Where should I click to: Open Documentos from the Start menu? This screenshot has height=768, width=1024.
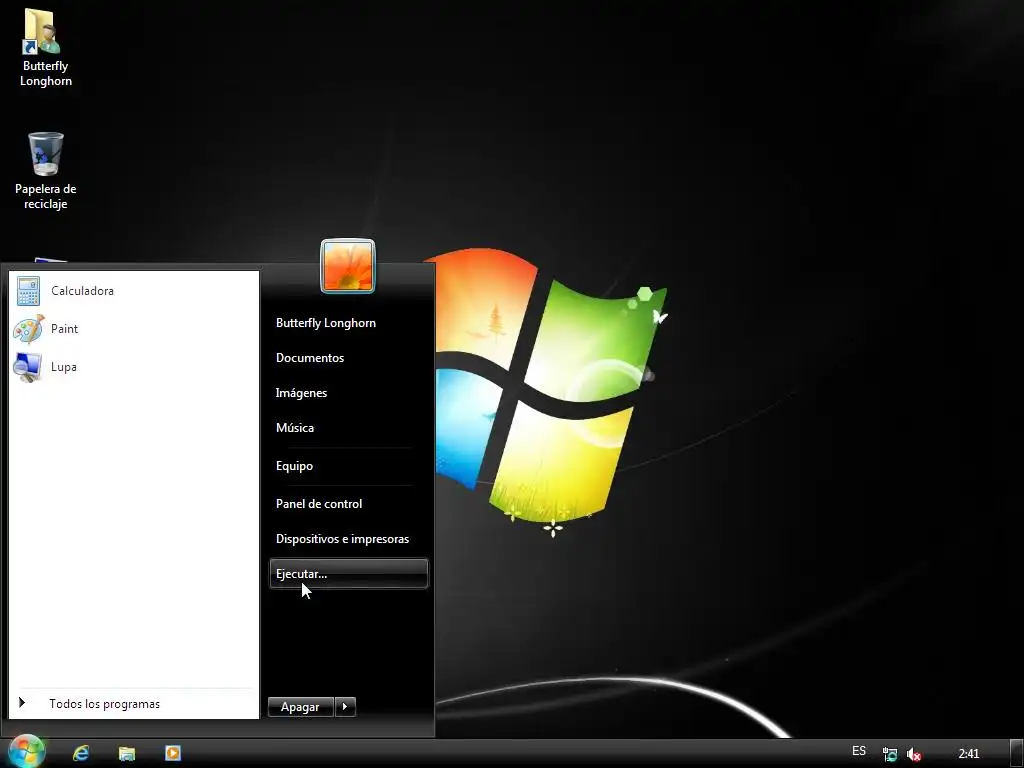(310, 358)
